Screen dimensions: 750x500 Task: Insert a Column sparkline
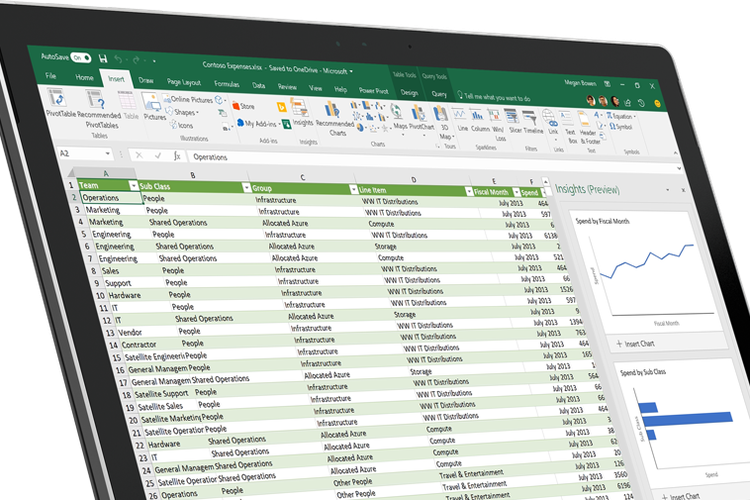coord(480,121)
